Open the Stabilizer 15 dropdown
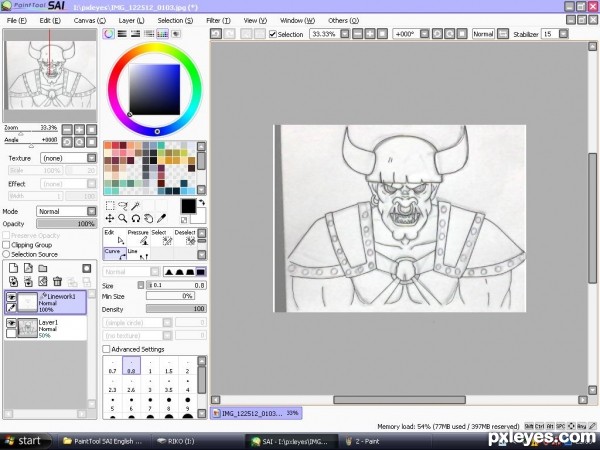Screen dimensions: 600x450 (563, 34)
